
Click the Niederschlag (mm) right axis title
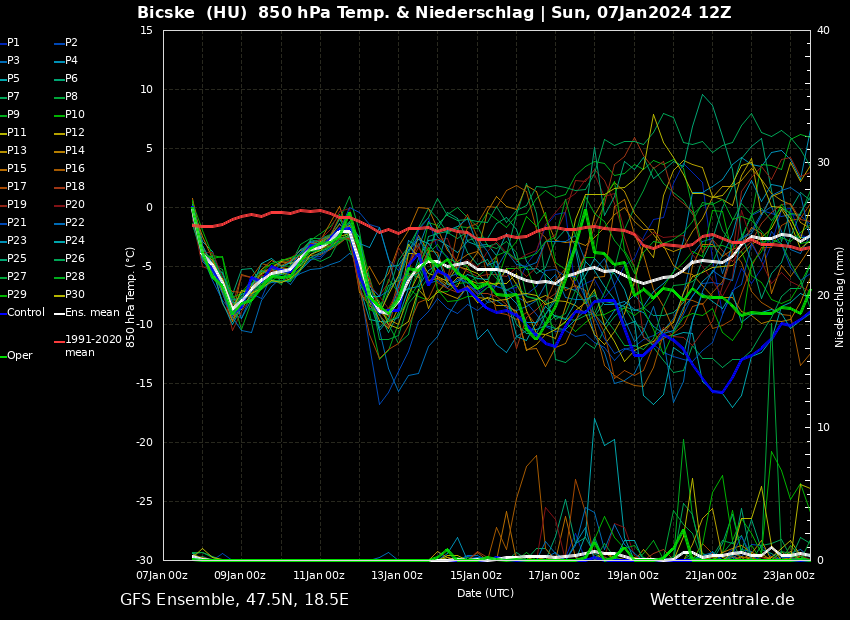pos(840,296)
